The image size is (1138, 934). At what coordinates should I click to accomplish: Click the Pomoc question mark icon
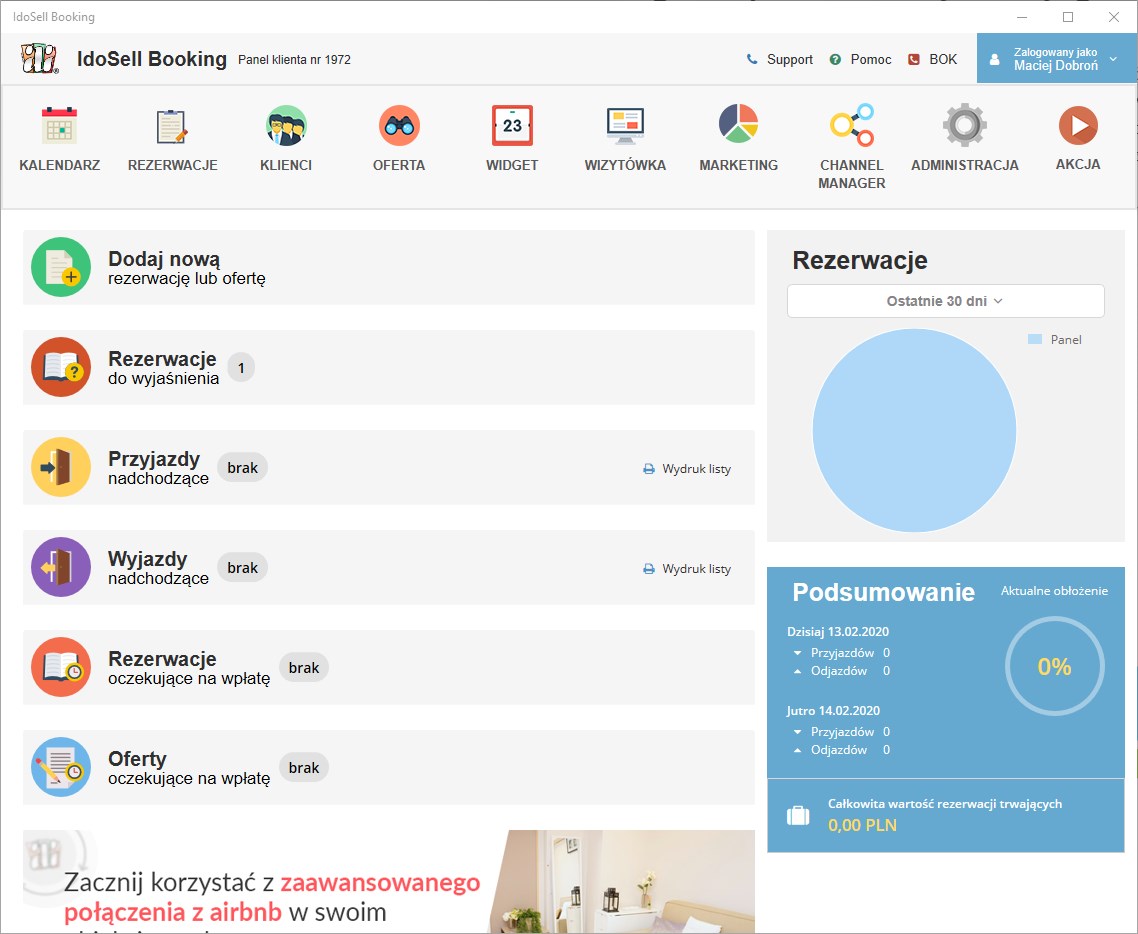click(835, 60)
